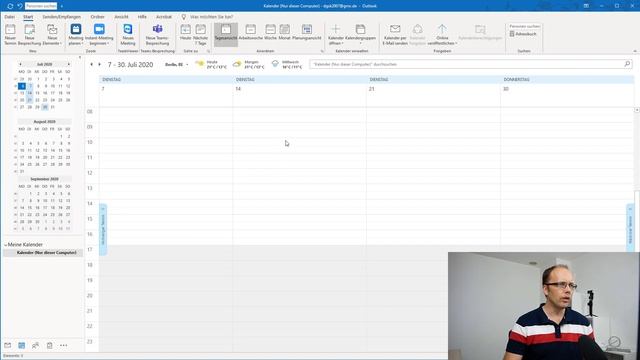Click the Dienstag 14 column header
The width and height of the screenshot is (640, 360).
pyautogui.click(x=300, y=80)
